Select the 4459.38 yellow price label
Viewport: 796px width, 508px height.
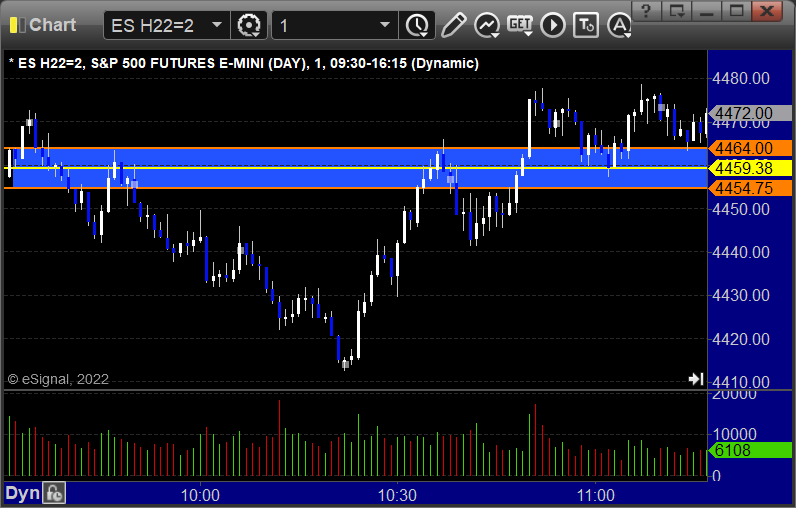[750, 168]
